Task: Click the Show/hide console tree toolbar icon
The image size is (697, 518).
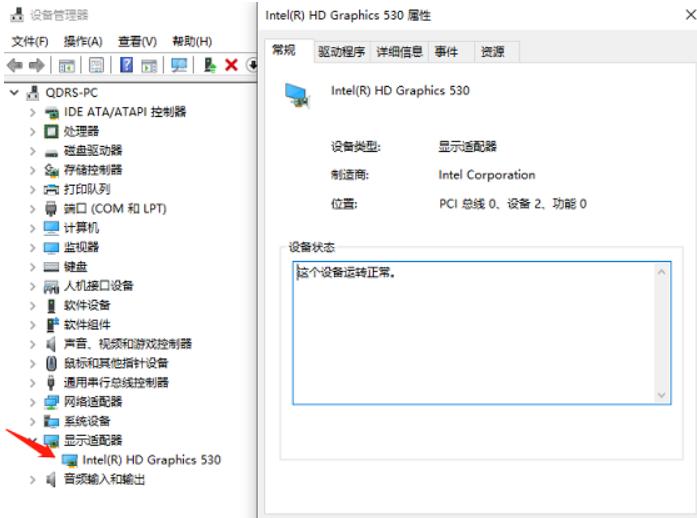Action: pyautogui.click(x=67, y=66)
